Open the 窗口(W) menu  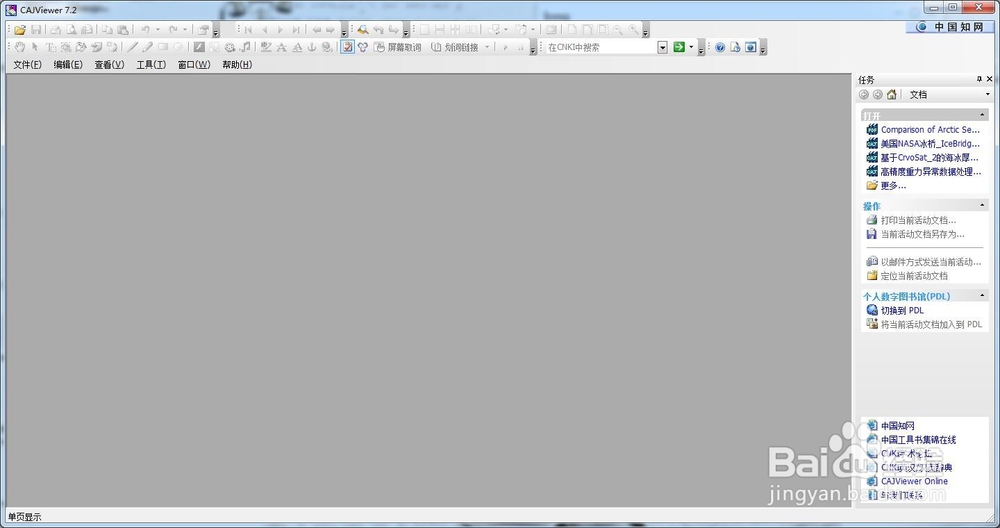[194, 64]
